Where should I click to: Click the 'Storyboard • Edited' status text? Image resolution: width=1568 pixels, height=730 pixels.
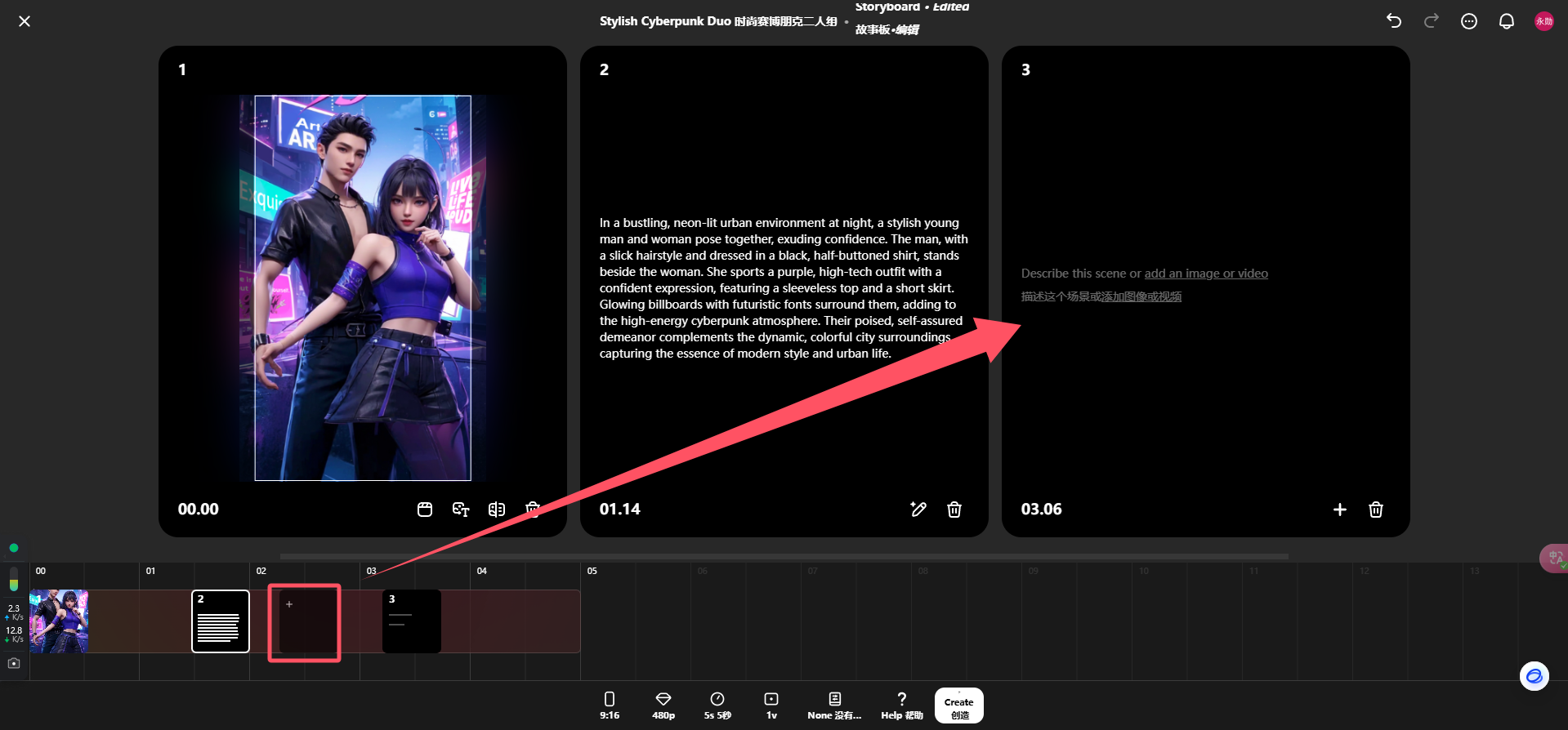(x=912, y=7)
